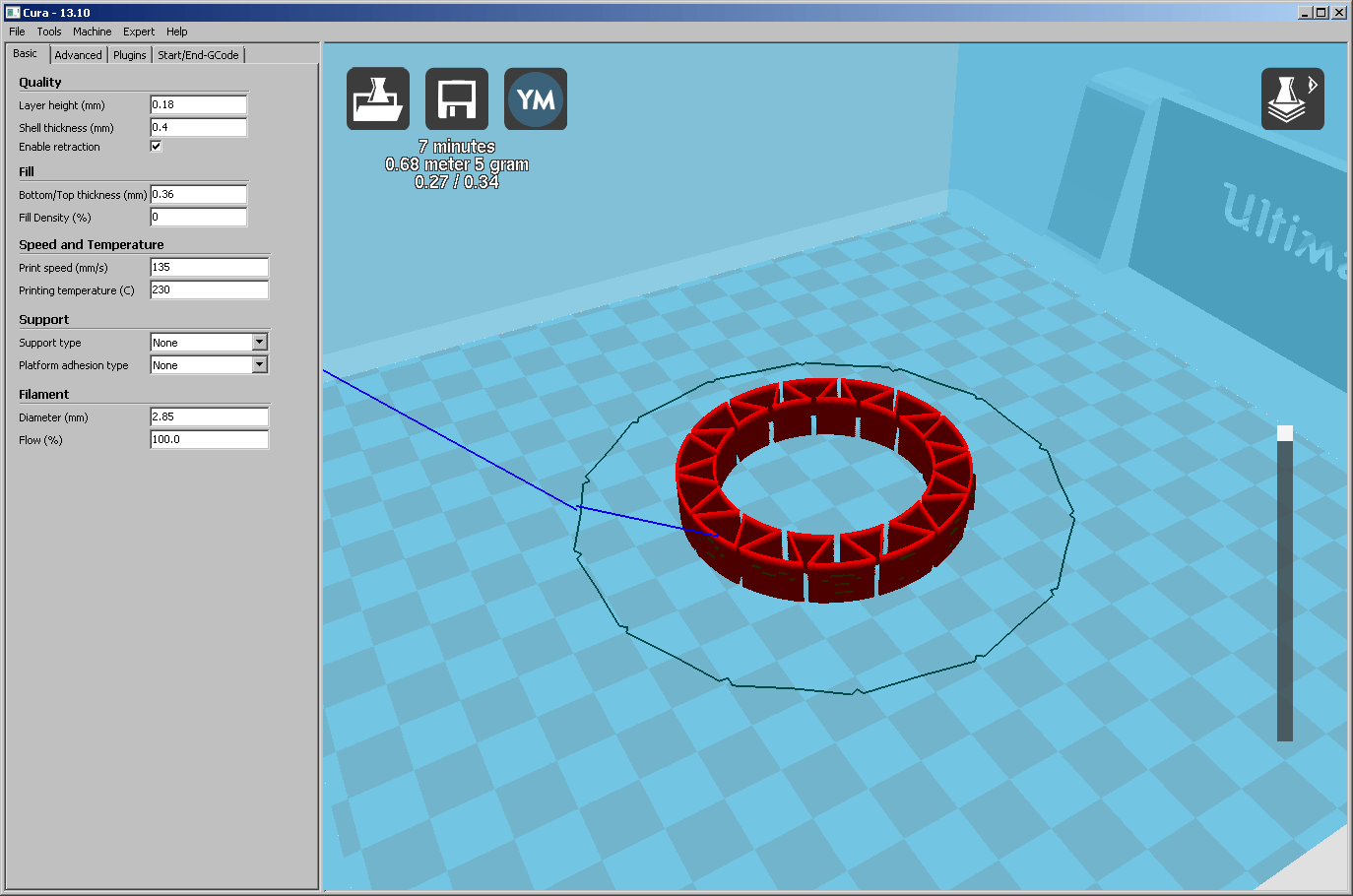The width and height of the screenshot is (1353, 896).
Task: Click the Fill Density input field
Action: coord(198,217)
